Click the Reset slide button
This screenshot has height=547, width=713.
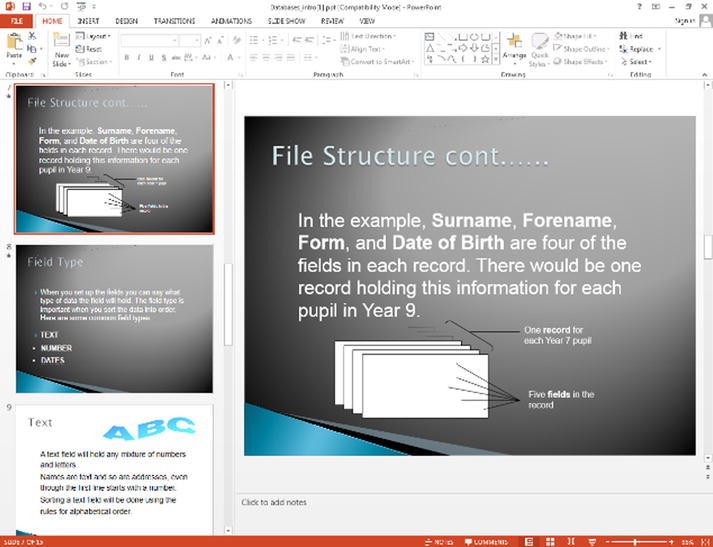pos(93,48)
